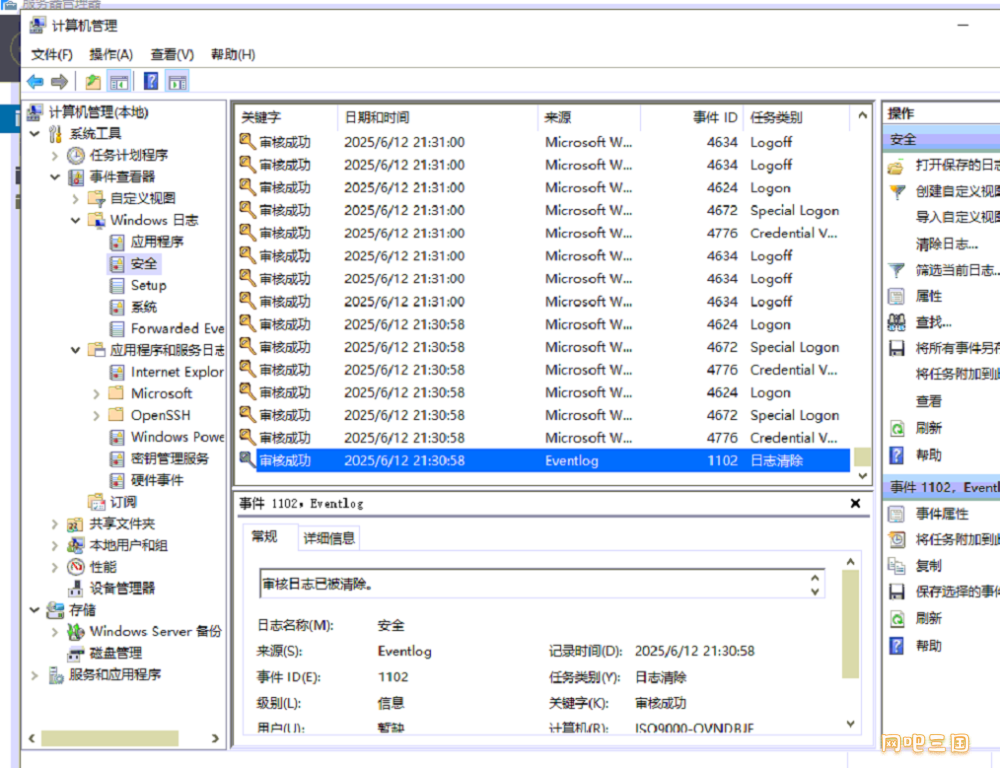This screenshot has width=1000, height=768.
Task: Click 事件属性 action
Action: (943, 514)
